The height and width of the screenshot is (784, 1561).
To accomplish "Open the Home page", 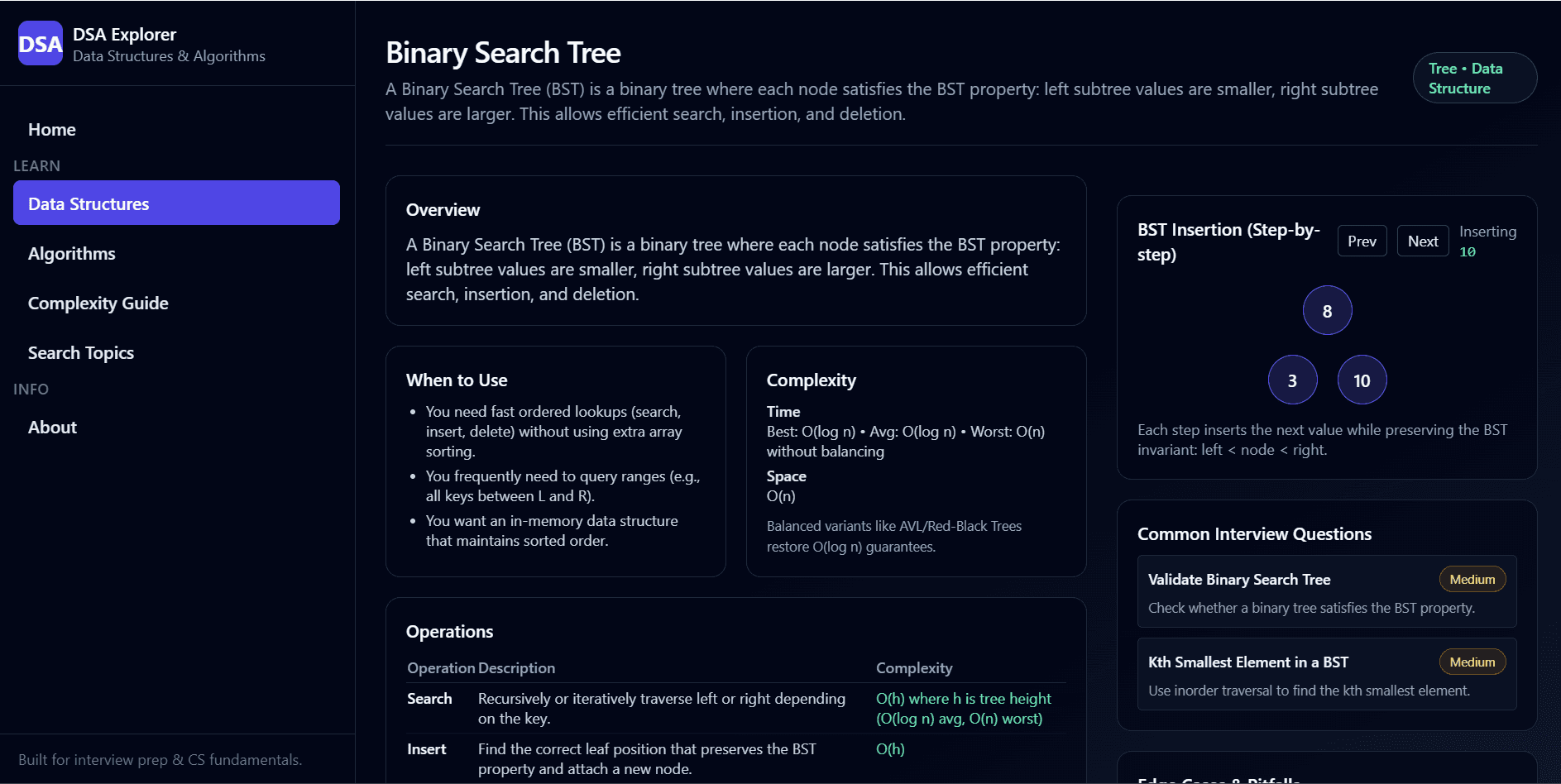I will point(51,130).
